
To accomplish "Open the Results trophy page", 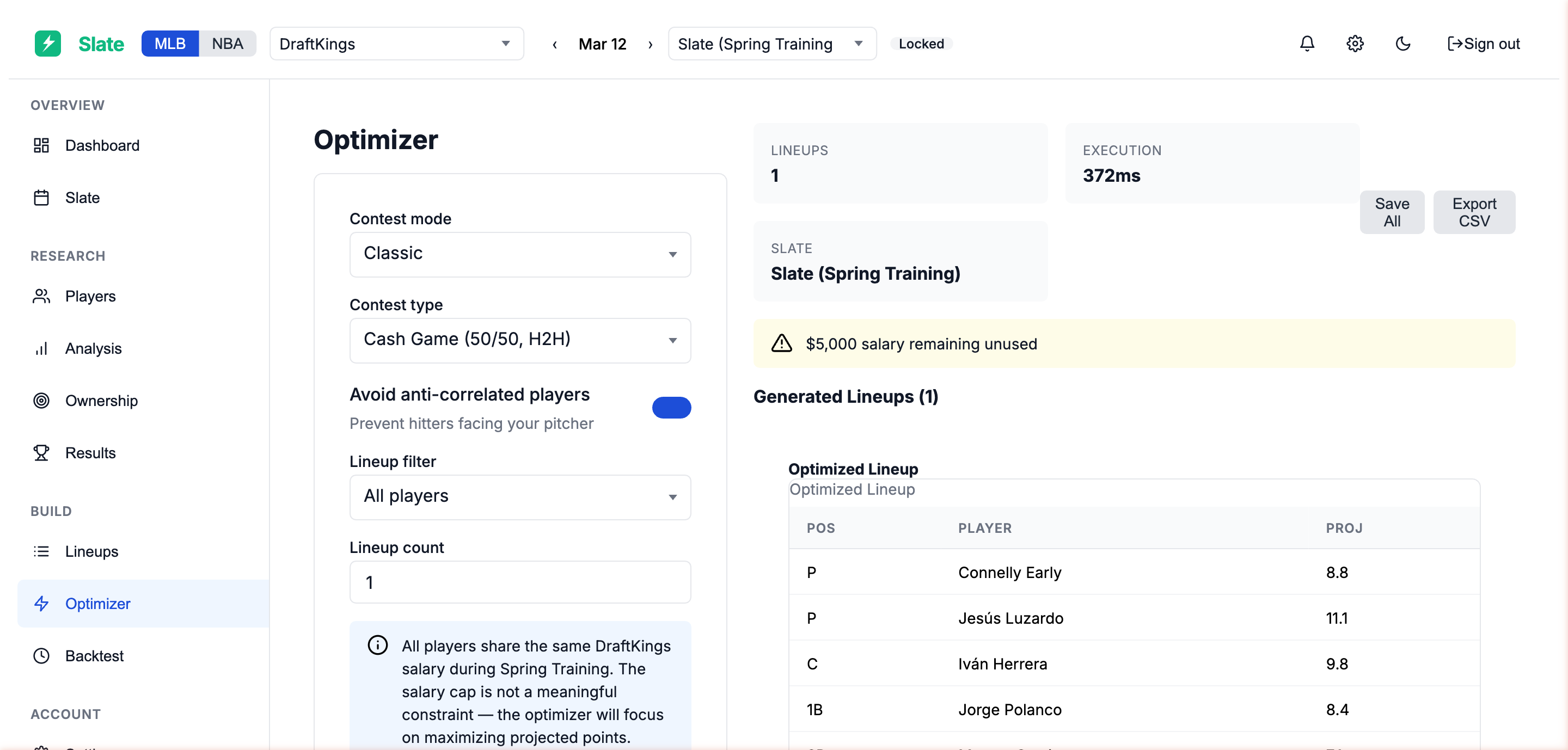I will point(91,452).
